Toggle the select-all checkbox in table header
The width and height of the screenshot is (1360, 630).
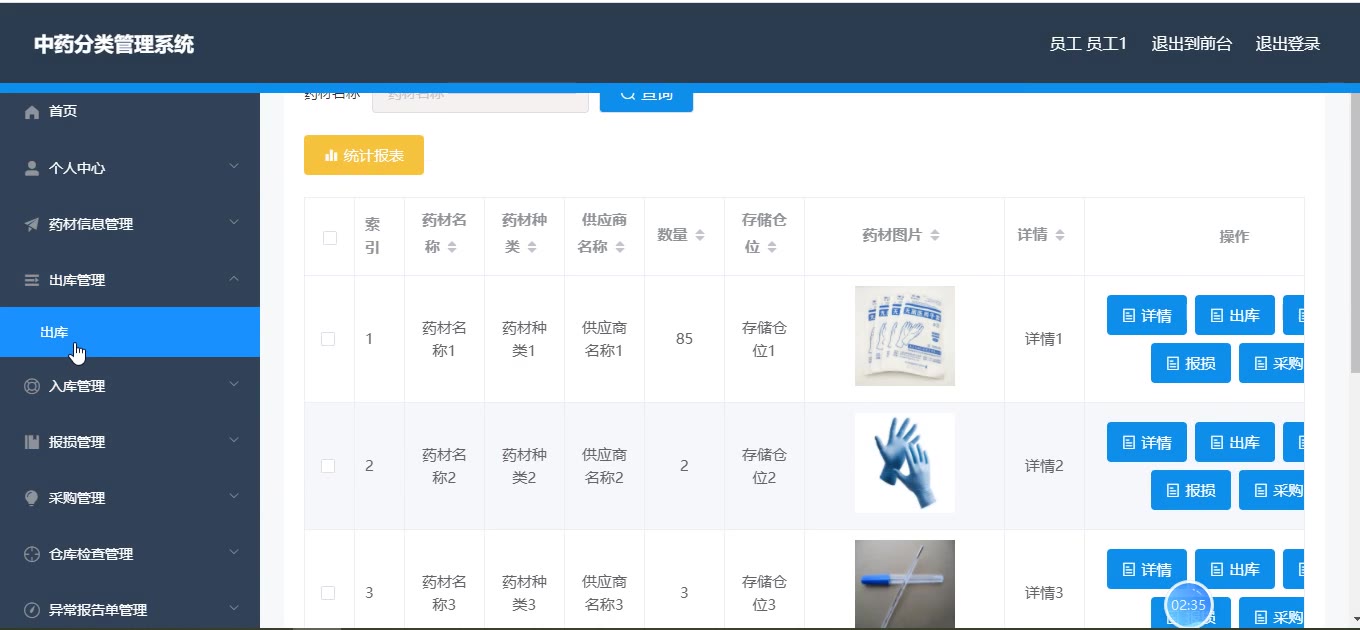(x=329, y=238)
